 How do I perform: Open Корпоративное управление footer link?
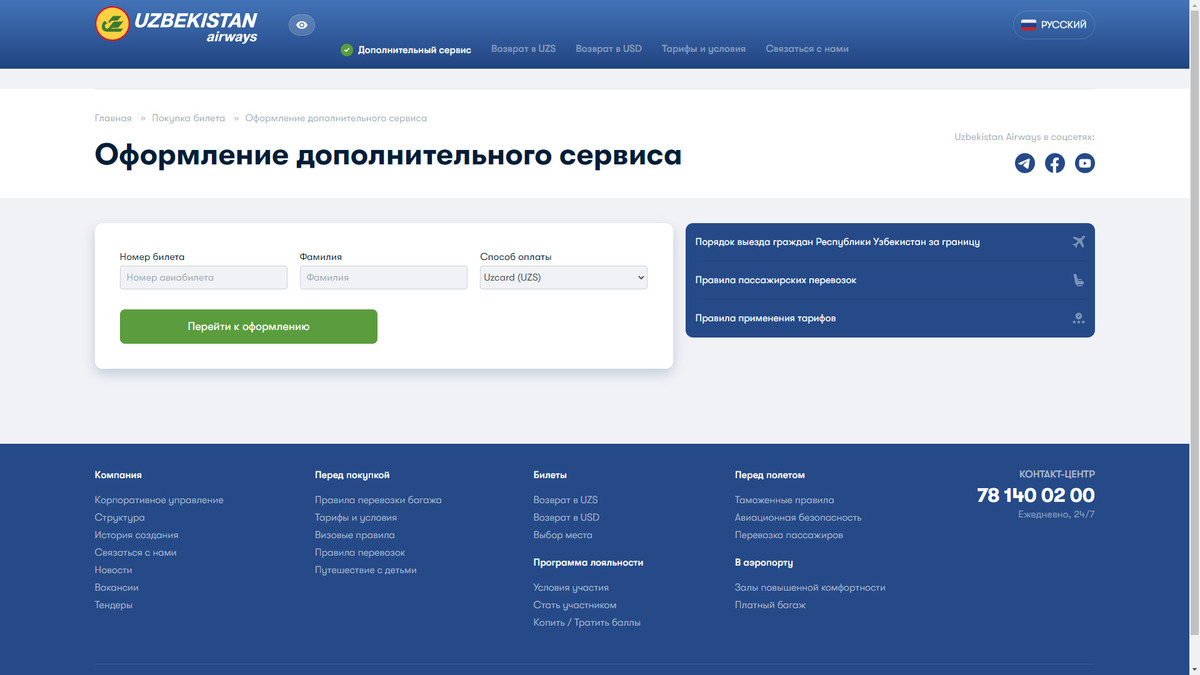click(159, 500)
